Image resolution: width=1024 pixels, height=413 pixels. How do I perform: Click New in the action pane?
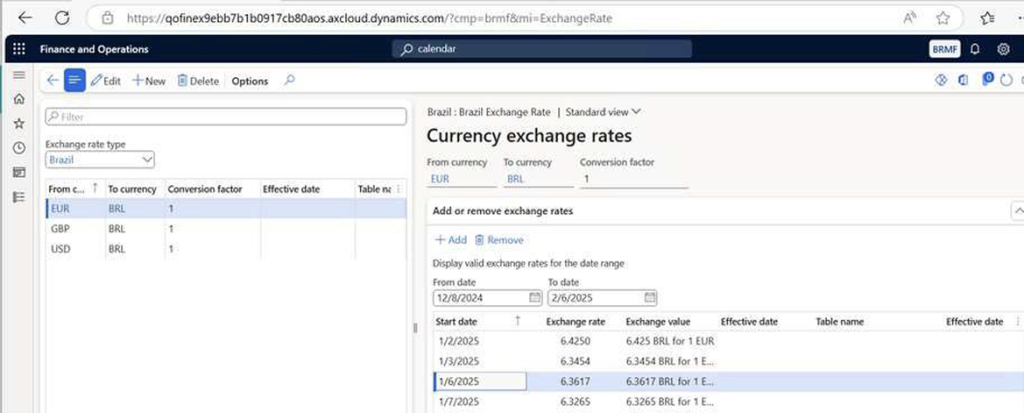click(x=149, y=81)
